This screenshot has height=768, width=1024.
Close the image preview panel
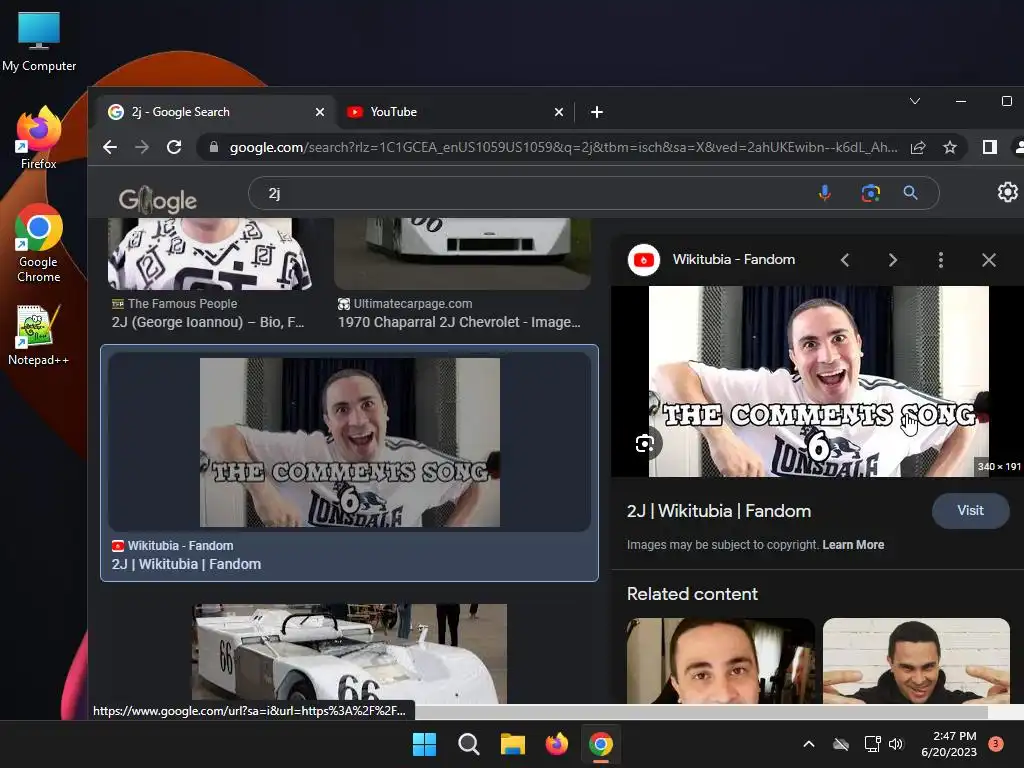(989, 260)
